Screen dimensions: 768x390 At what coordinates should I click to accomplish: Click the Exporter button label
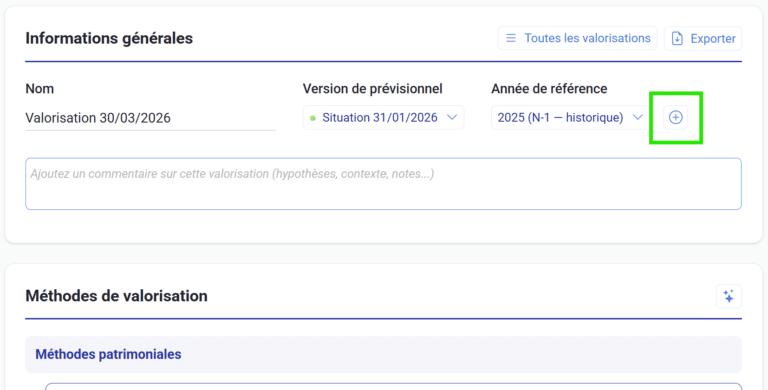click(x=713, y=39)
